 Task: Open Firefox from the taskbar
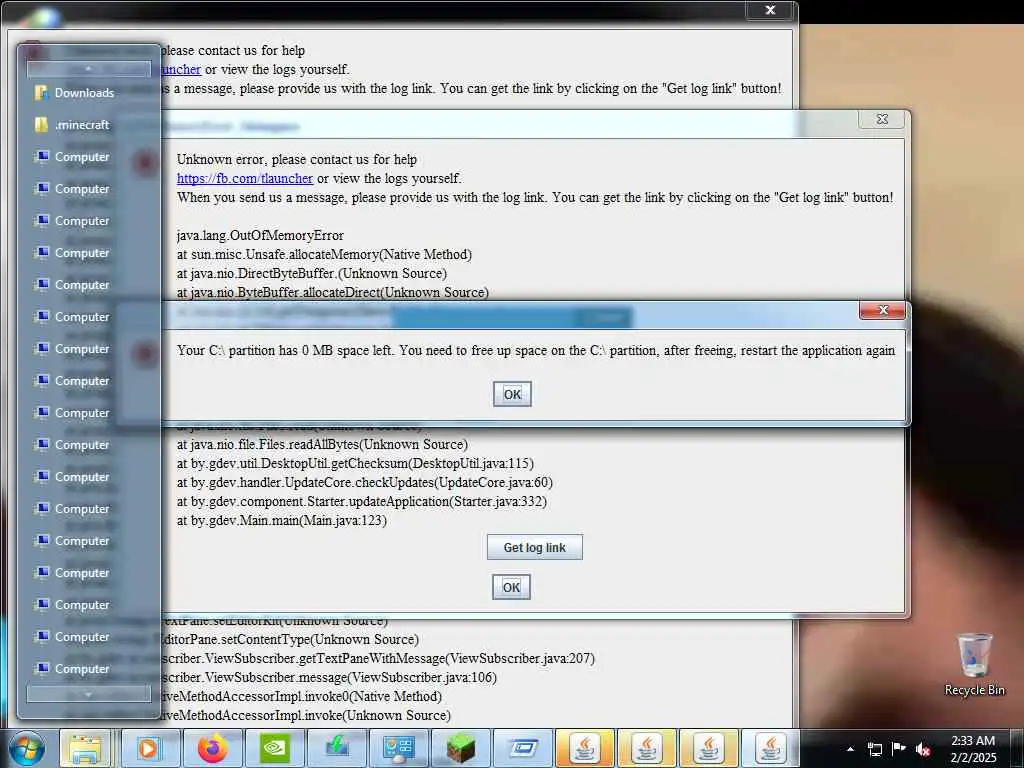212,748
